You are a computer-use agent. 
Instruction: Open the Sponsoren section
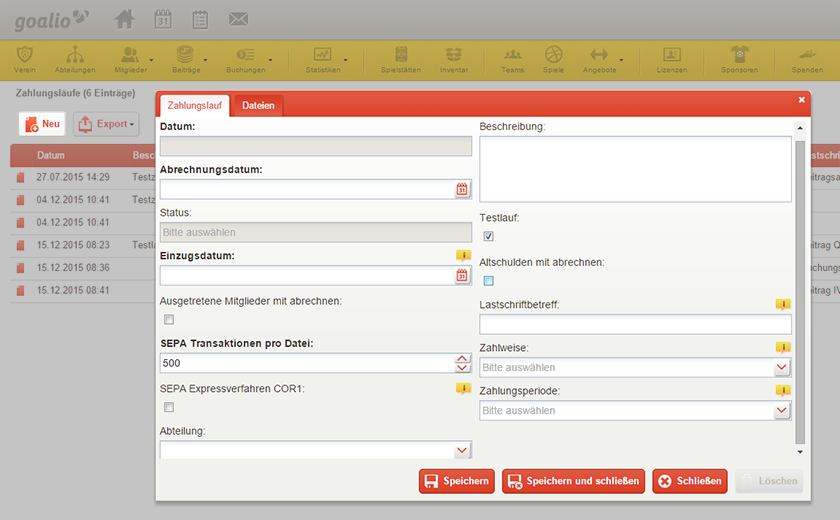pos(739,59)
